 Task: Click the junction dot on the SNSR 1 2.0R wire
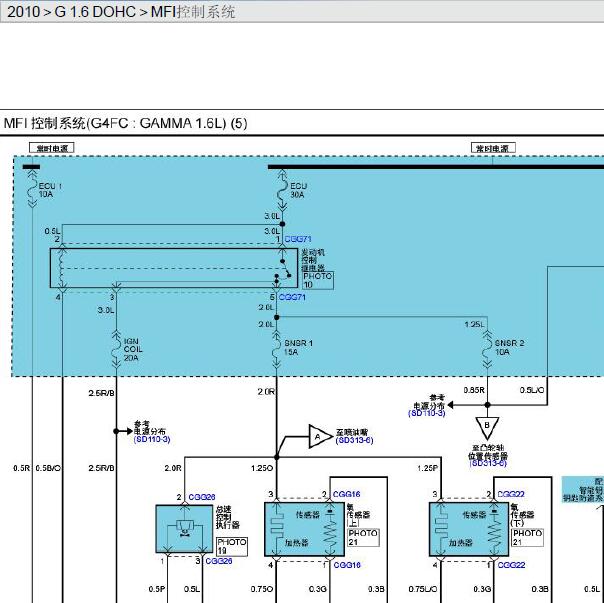(x=277, y=457)
